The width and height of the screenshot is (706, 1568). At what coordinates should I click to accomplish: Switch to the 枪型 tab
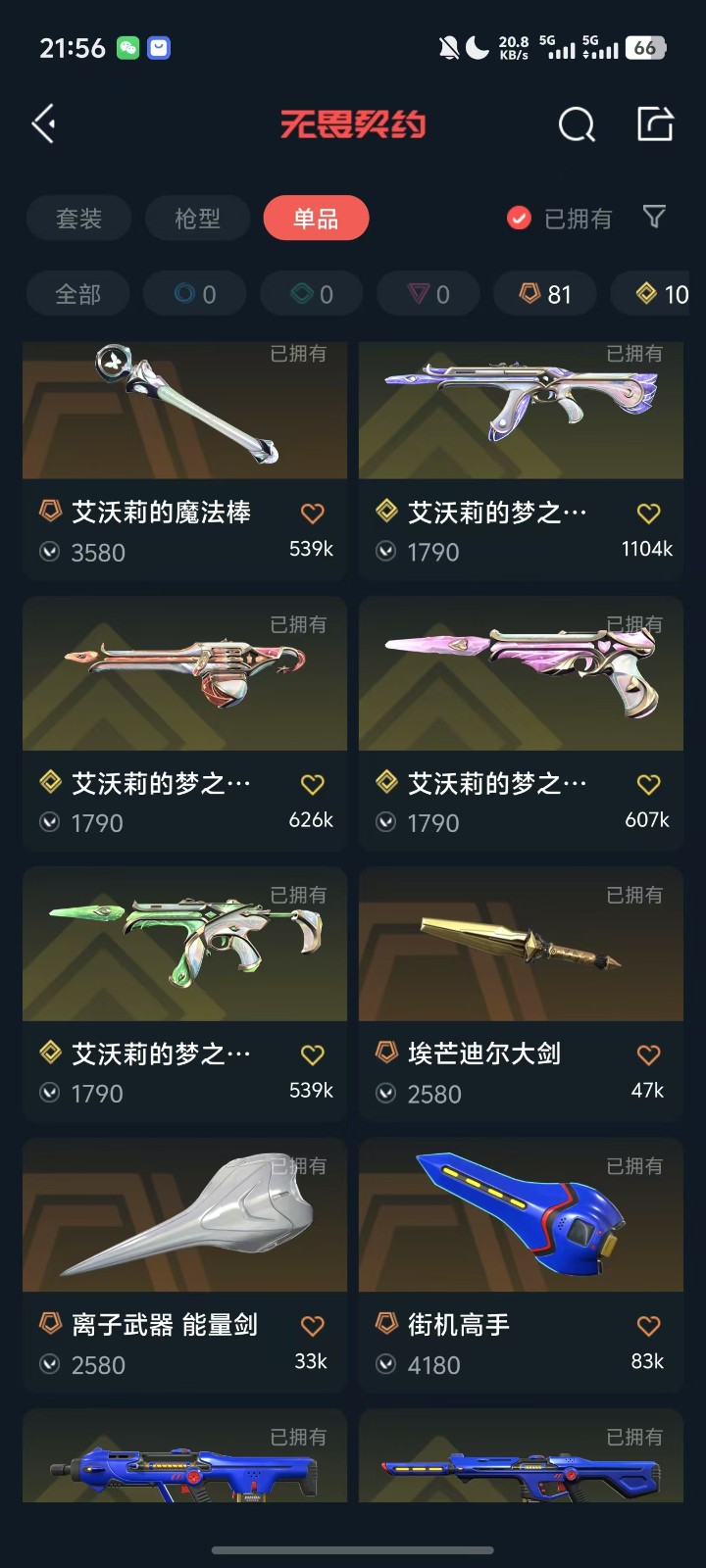pyautogui.click(x=198, y=219)
